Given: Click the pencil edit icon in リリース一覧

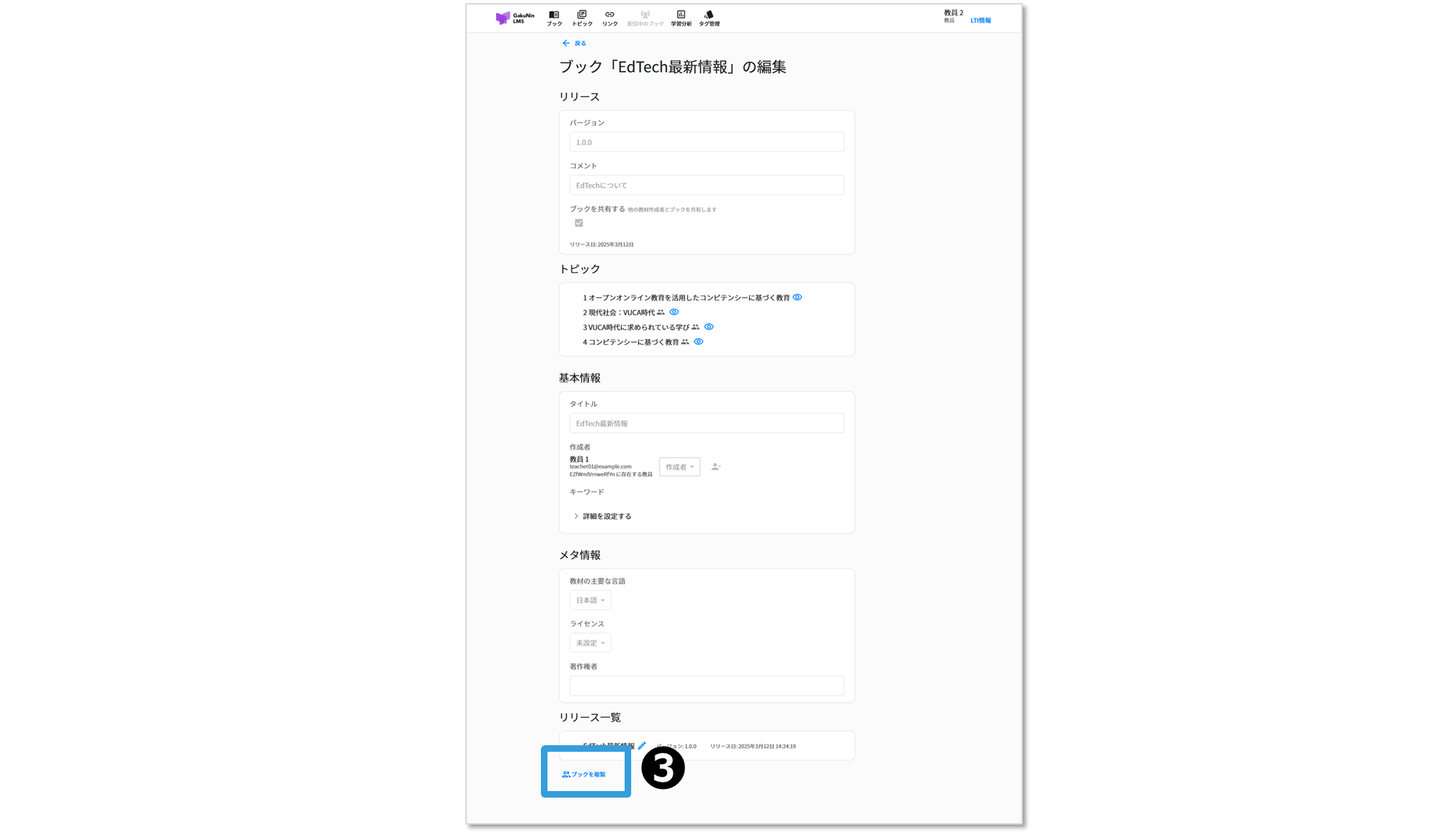Looking at the screenshot, I should tap(641, 746).
